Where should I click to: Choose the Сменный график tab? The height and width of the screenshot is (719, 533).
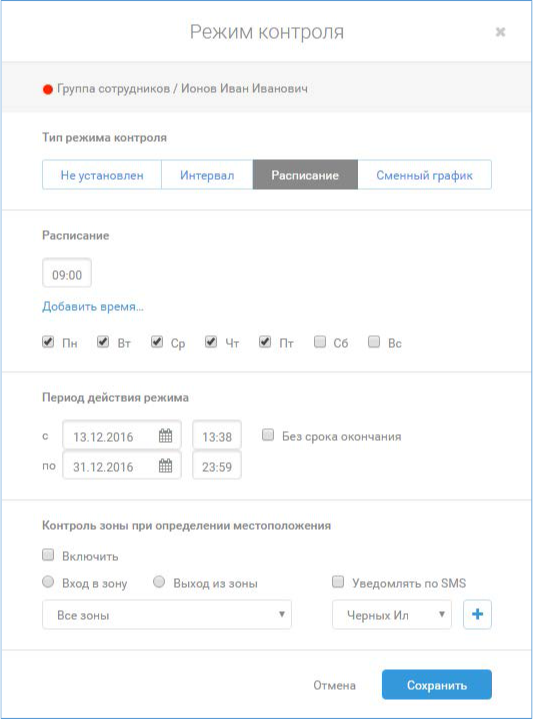(424, 175)
